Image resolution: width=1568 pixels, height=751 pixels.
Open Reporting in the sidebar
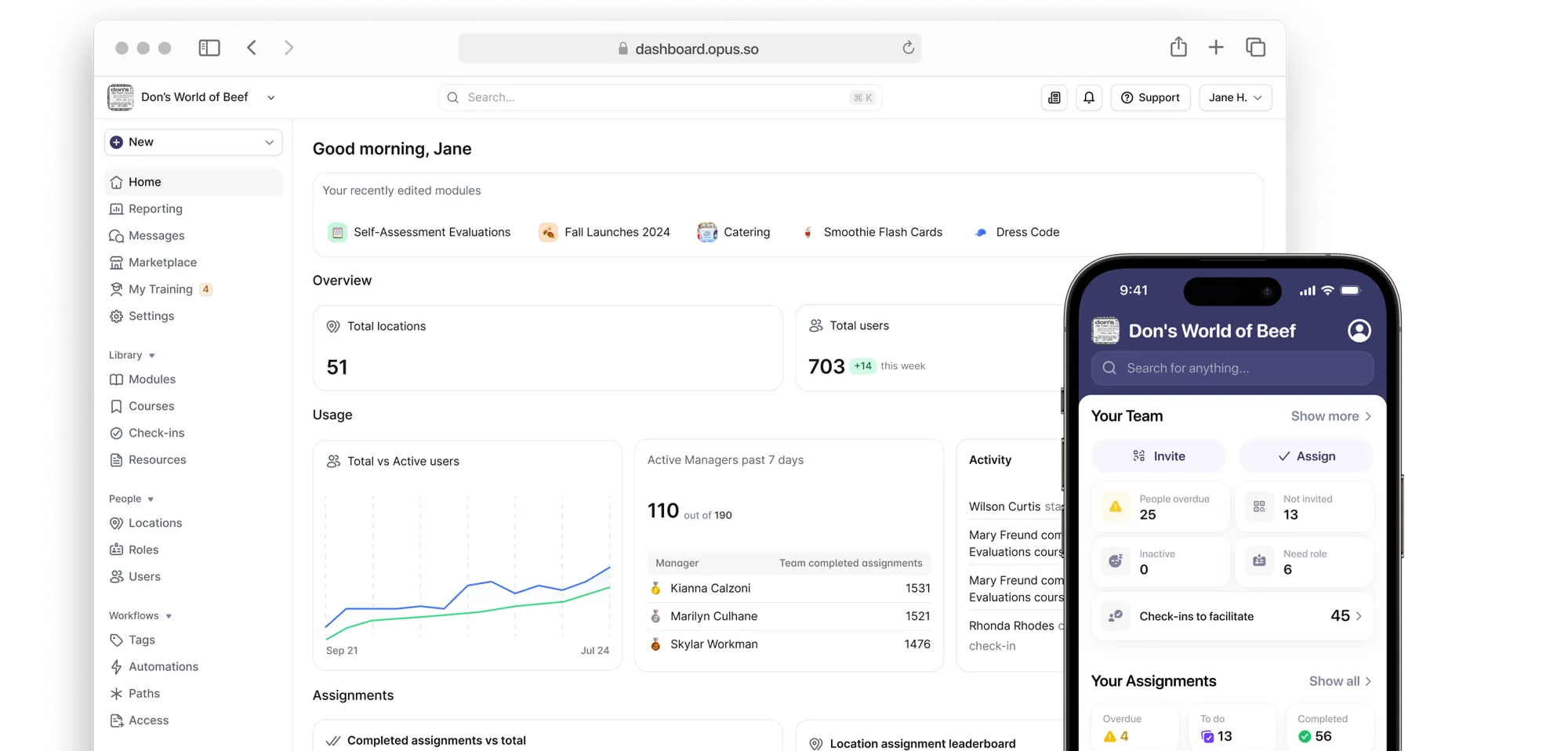193,209
